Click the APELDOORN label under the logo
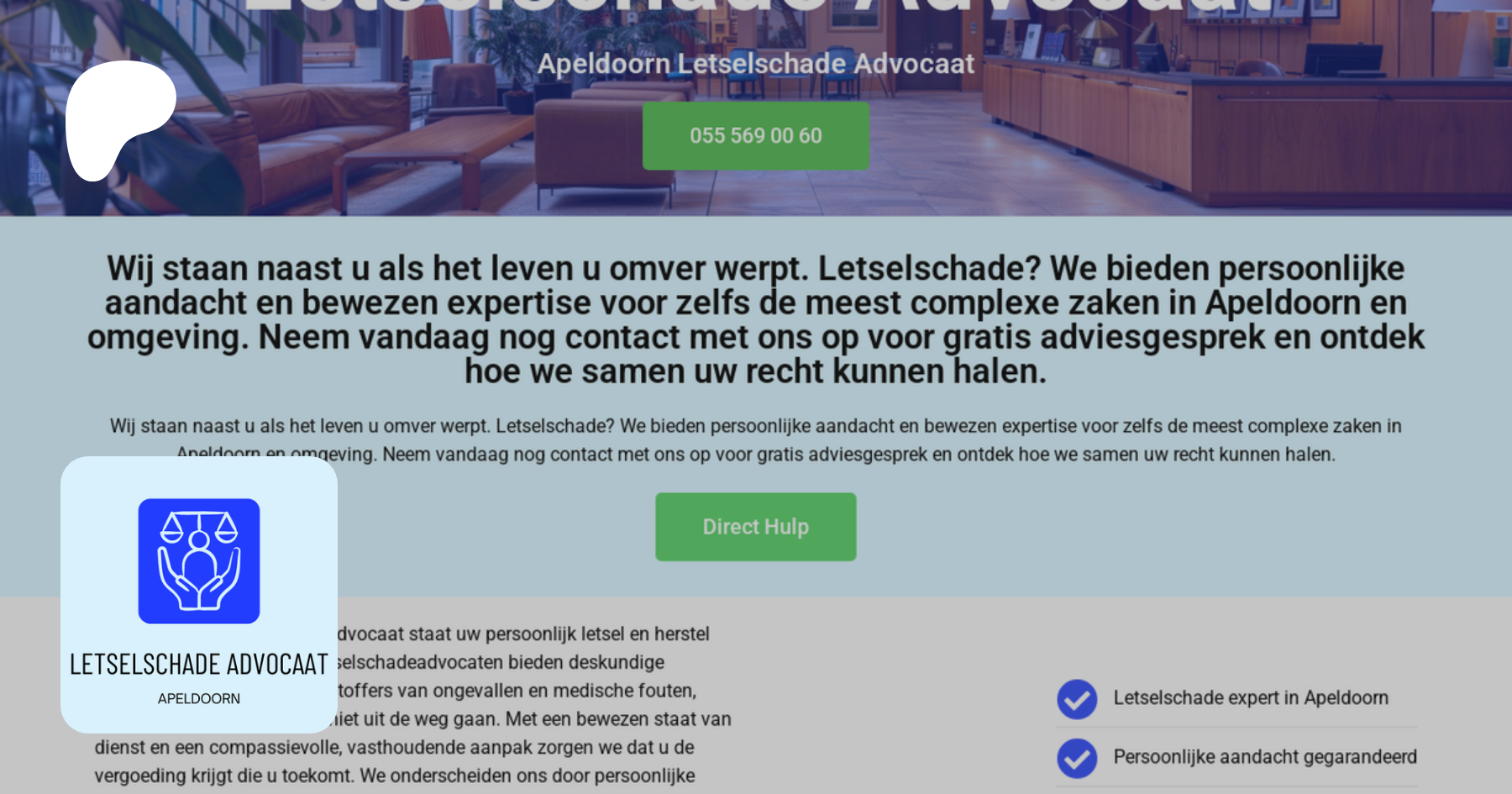The width and height of the screenshot is (1512, 794). (199, 698)
